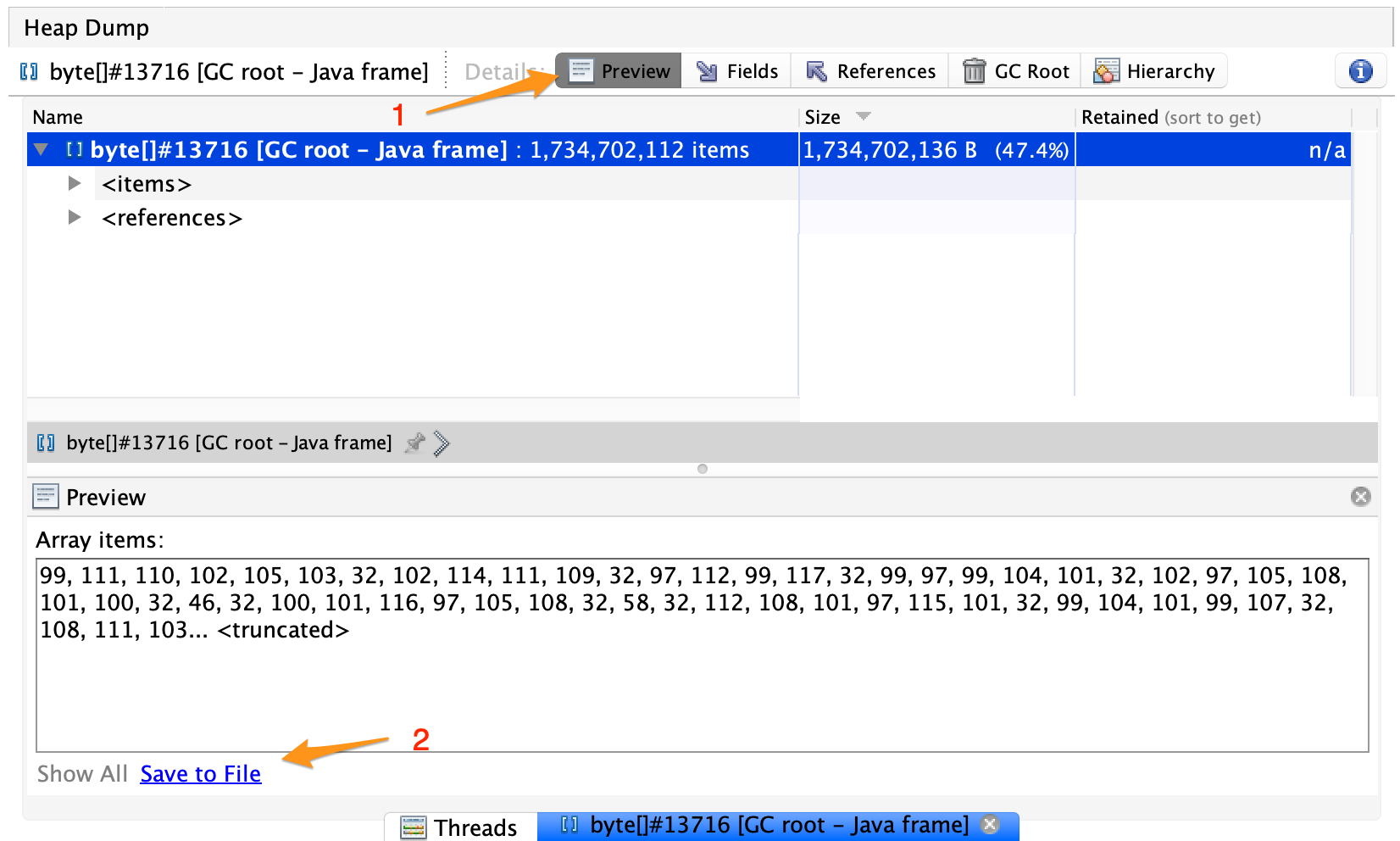Click the Hierarchy icon in toolbar
The image size is (1400, 841).
click(x=1106, y=71)
